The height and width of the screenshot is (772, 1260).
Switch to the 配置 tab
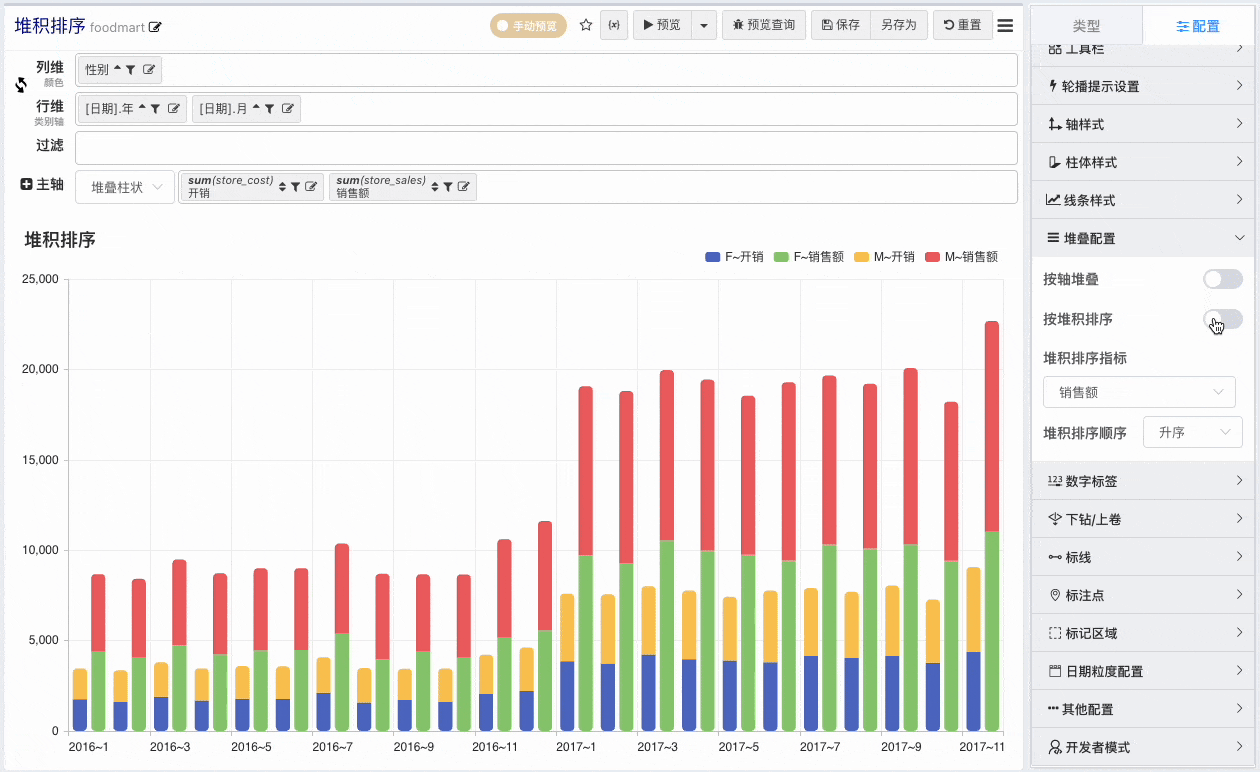click(x=1198, y=25)
